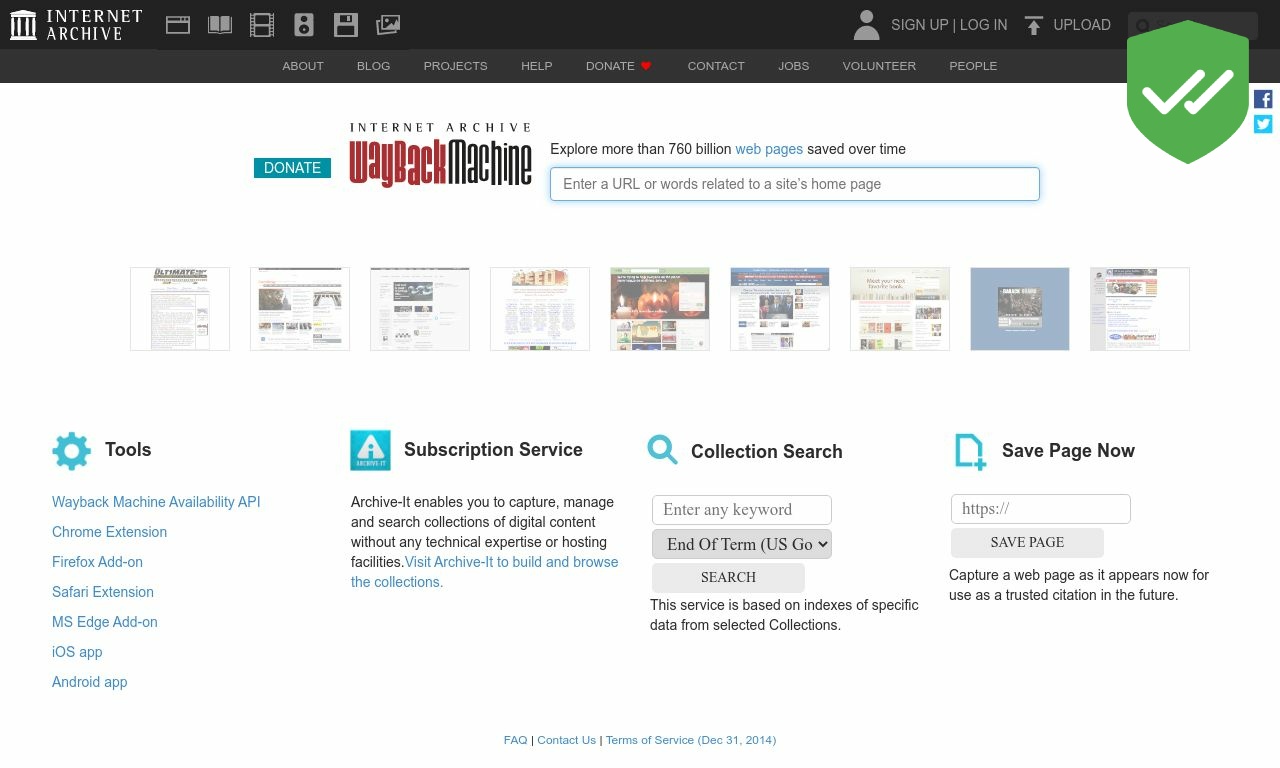Screen dimensions: 1280x768
Task: Open the Contact menu item
Action: [x=716, y=66]
